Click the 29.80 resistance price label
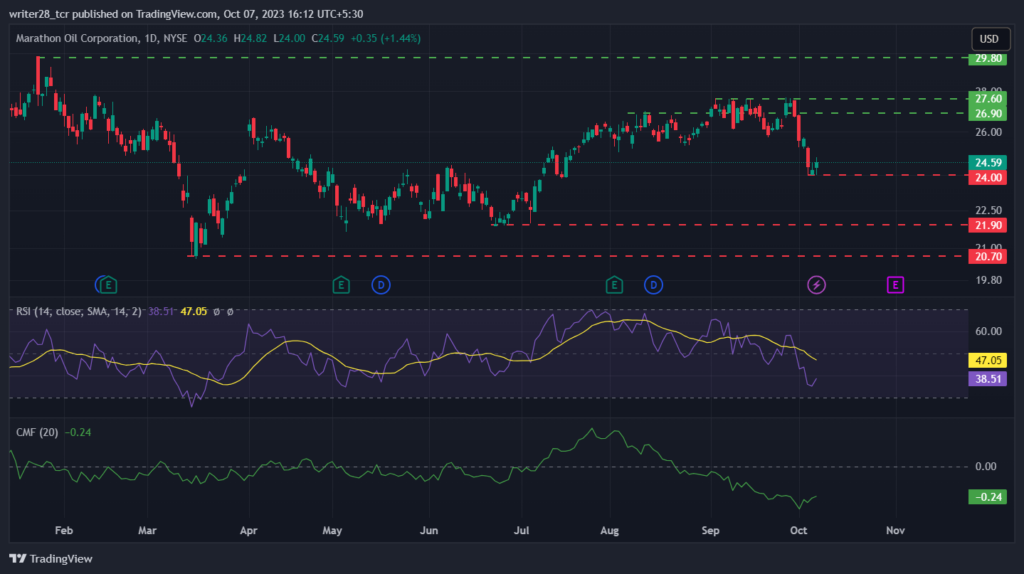This screenshot has height=574, width=1024. (987, 59)
